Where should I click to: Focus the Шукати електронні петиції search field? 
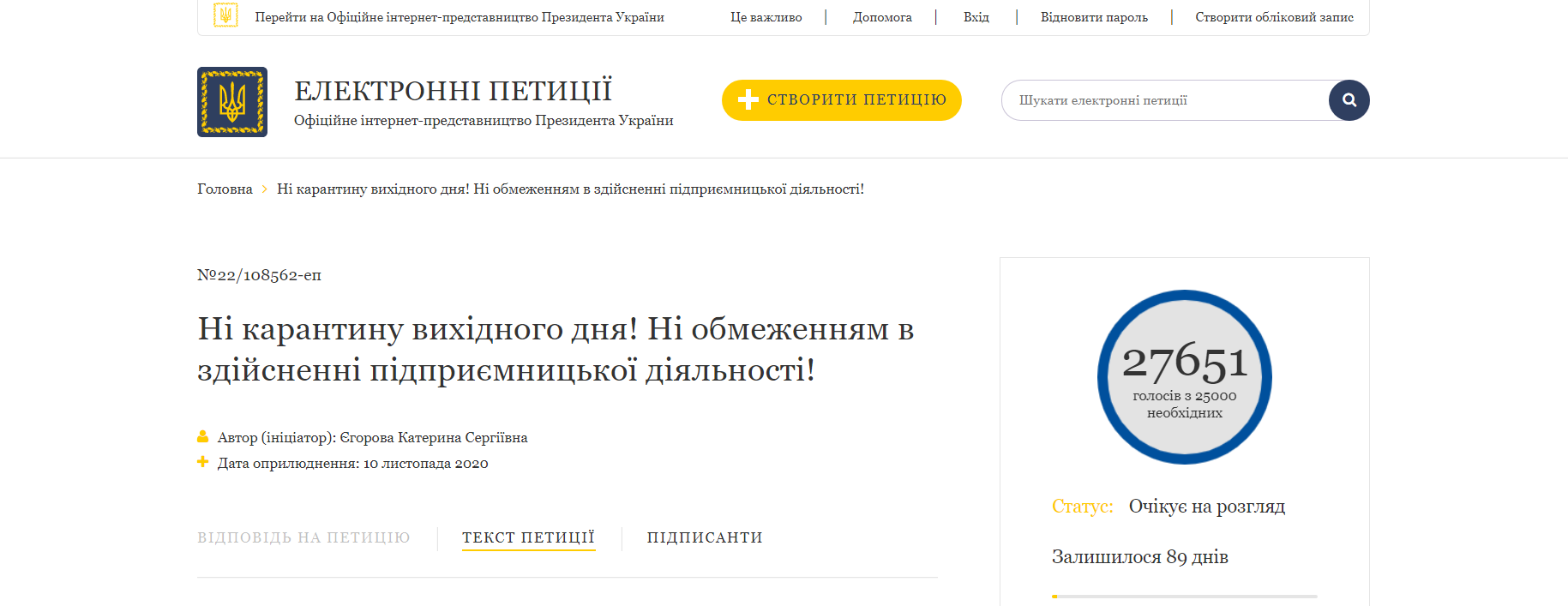click(1166, 100)
